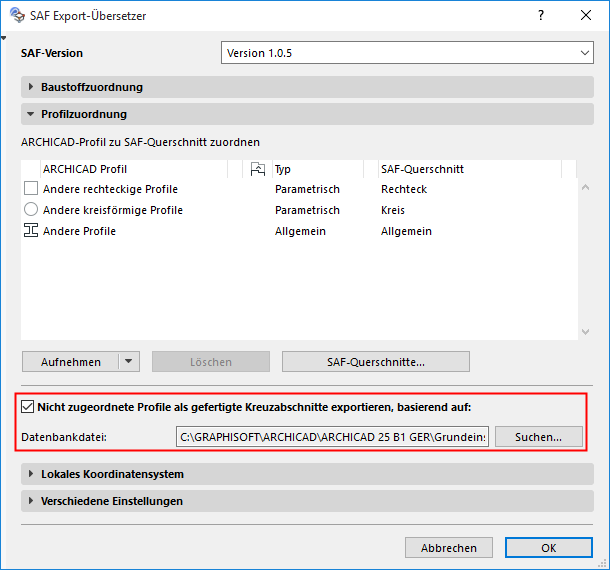Click Parametrisch type for kreisförmige Profile
The width and height of the screenshot is (610, 570).
click(307, 210)
